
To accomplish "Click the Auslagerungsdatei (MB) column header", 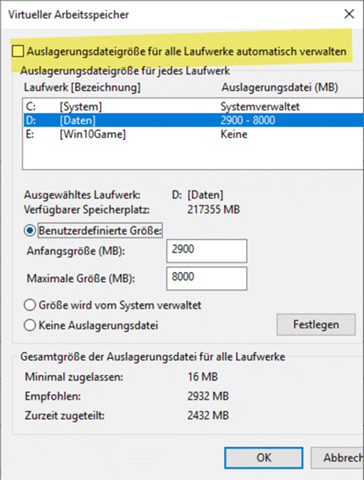I will [280, 87].
